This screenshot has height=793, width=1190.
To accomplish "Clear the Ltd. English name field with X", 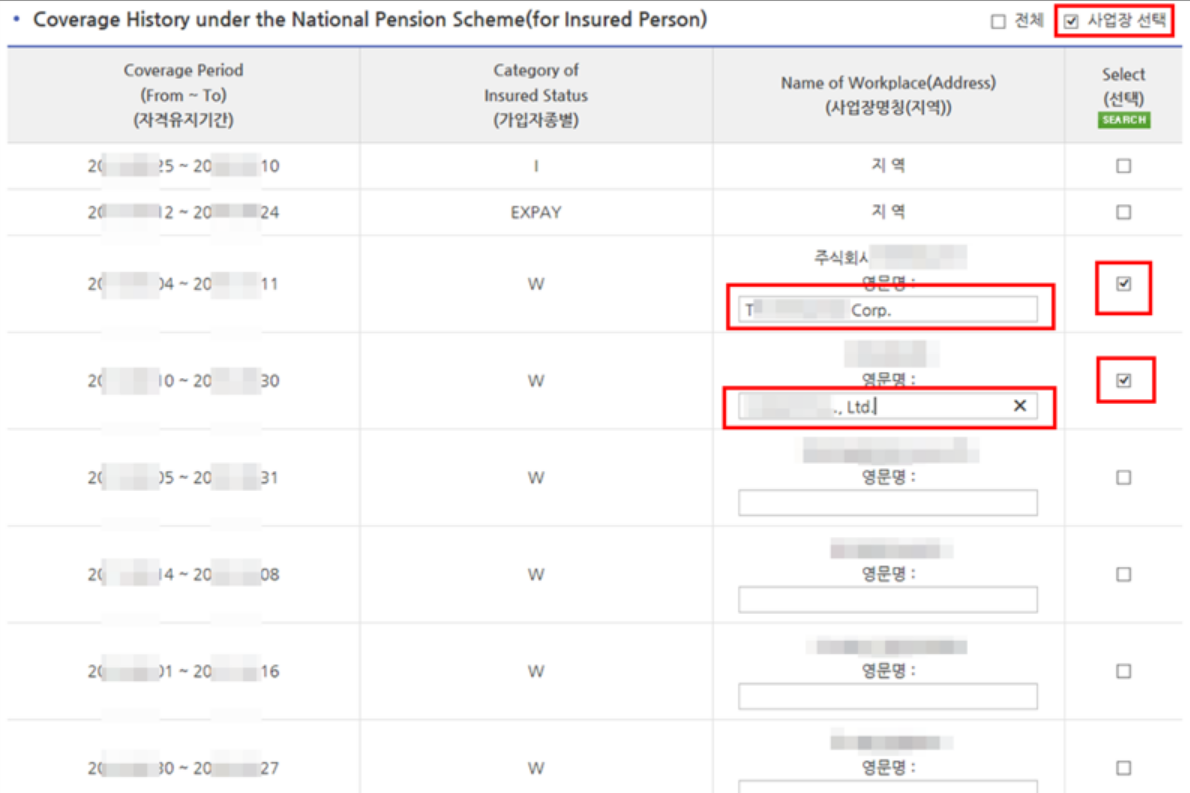I will coord(1019,406).
